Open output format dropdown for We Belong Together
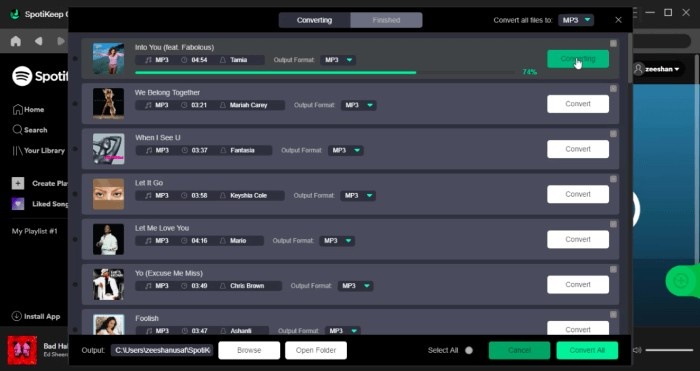Screen dimensions: 700x371 point(358,105)
